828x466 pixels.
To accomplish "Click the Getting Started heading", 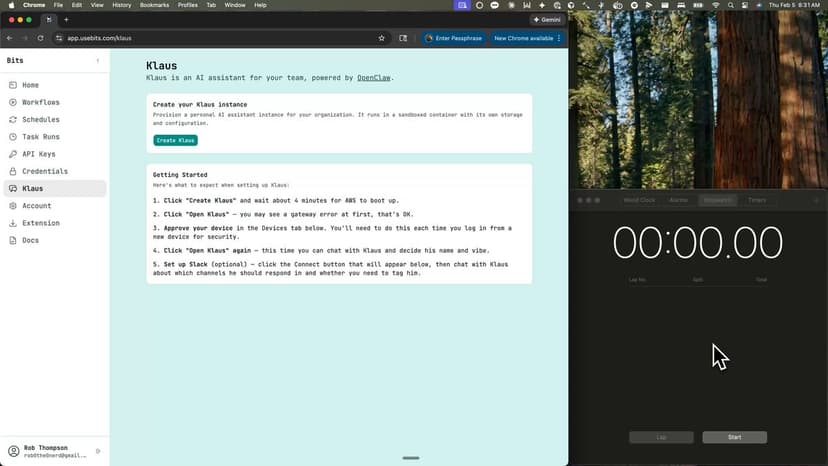I will pyautogui.click(x=180, y=175).
